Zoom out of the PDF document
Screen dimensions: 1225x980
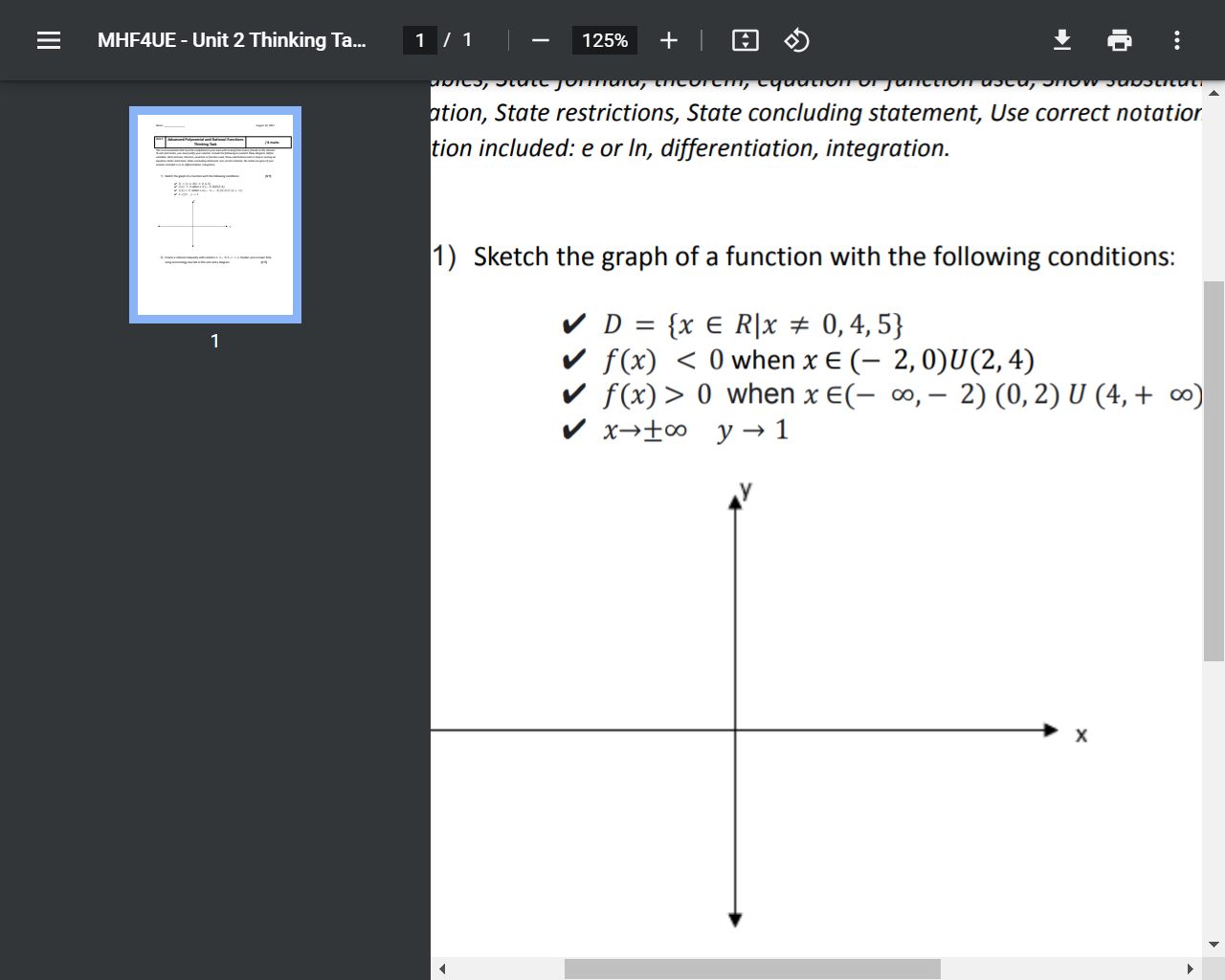tap(540, 40)
